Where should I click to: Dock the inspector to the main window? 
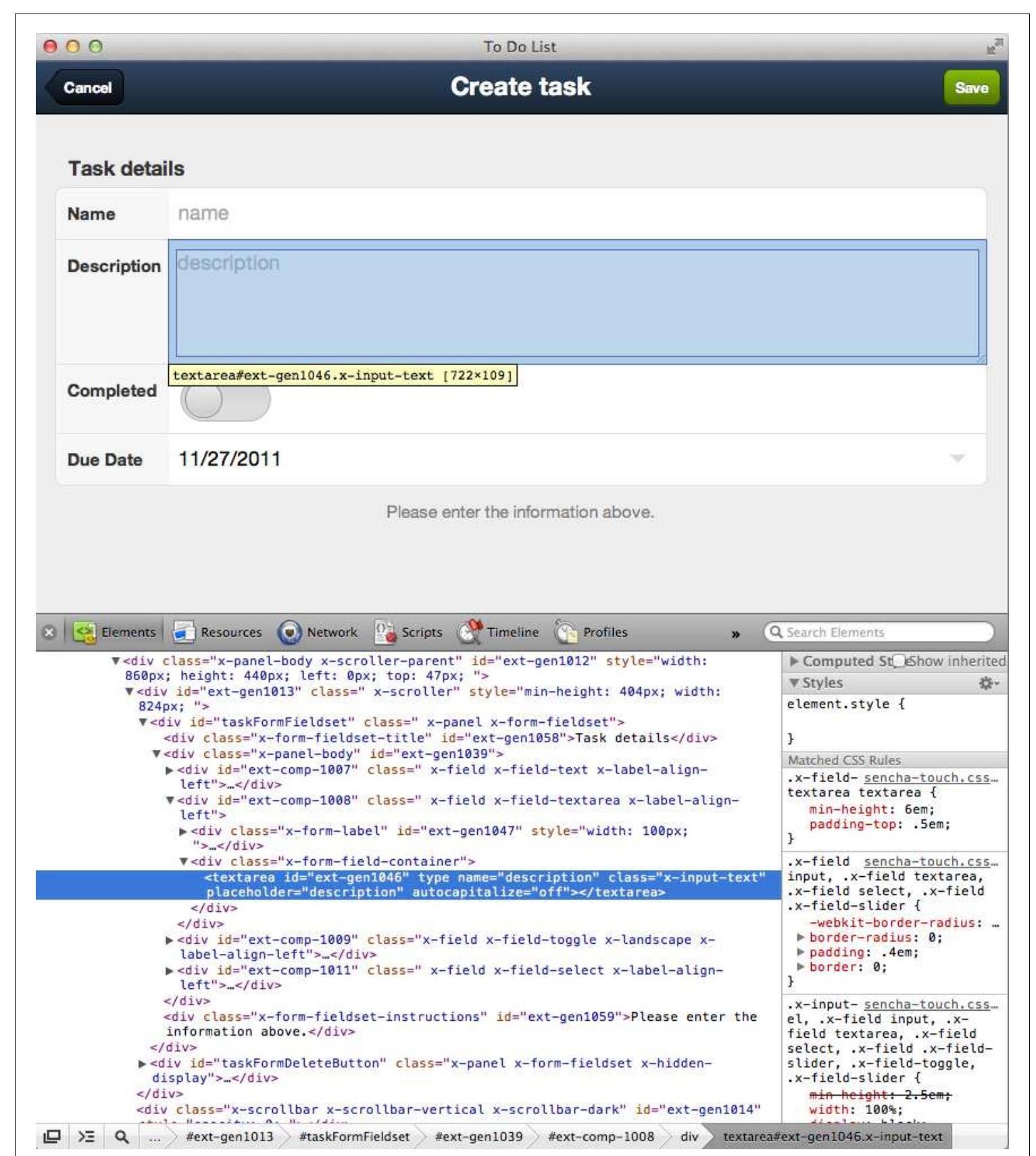coord(52,1136)
